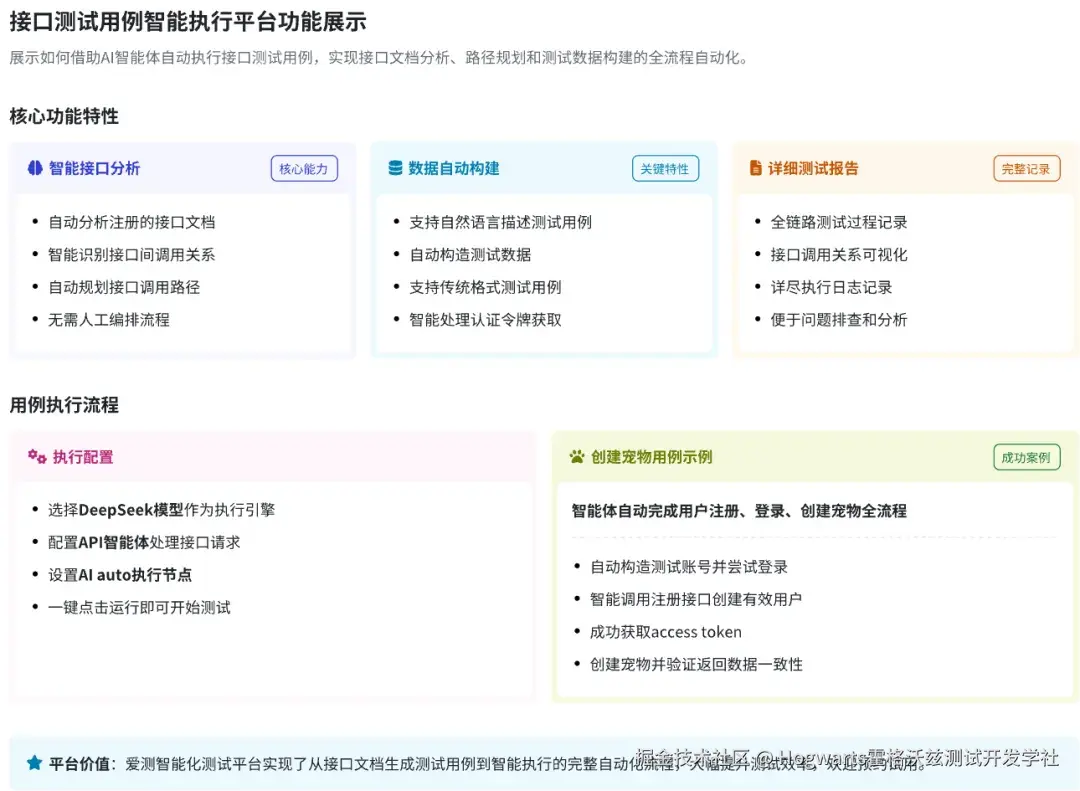Screen dimensions: 1080x791
Task: Select the database icon next to 数据自动构建
Action: [x=394, y=168]
